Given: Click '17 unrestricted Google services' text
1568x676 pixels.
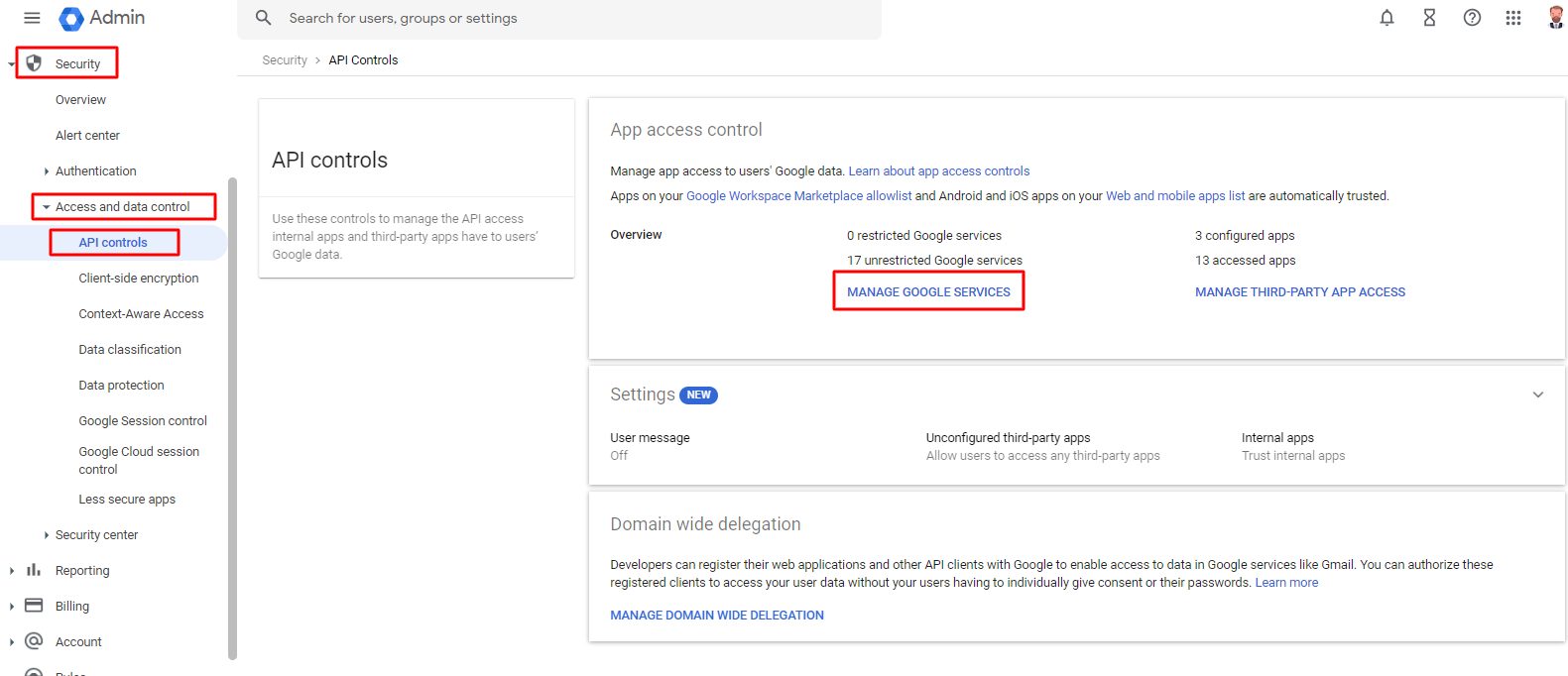Looking at the screenshot, I should [934, 261].
